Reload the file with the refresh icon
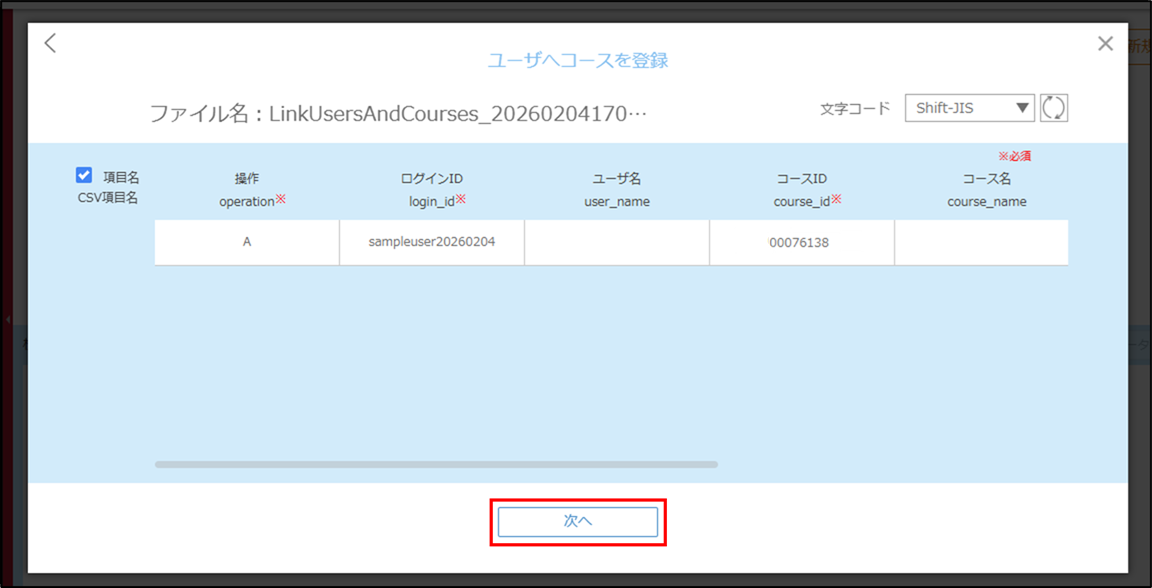Viewport: 1152px width, 588px height. point(1054,107)
